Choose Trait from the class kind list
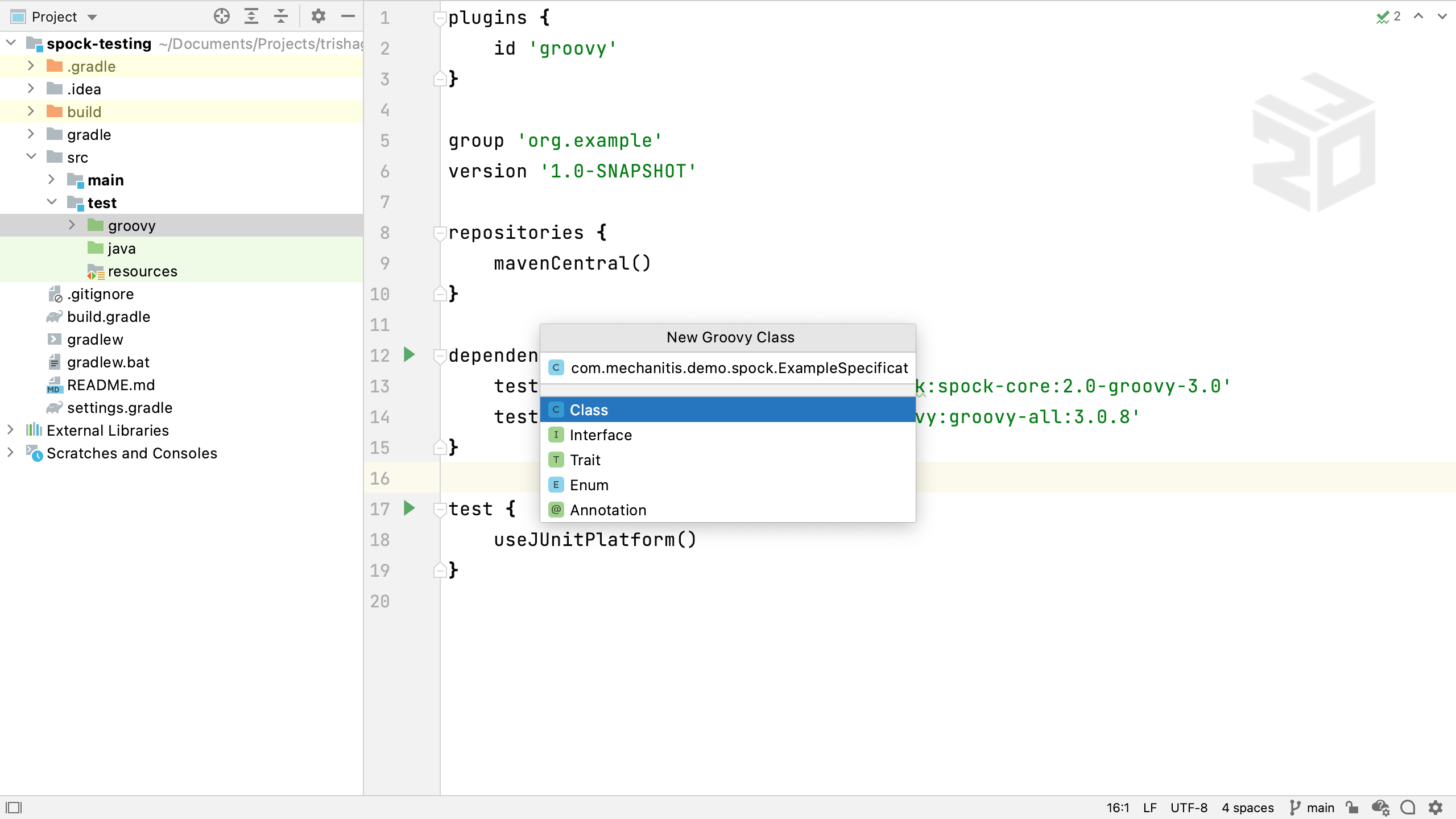 [x=585, y=460]
